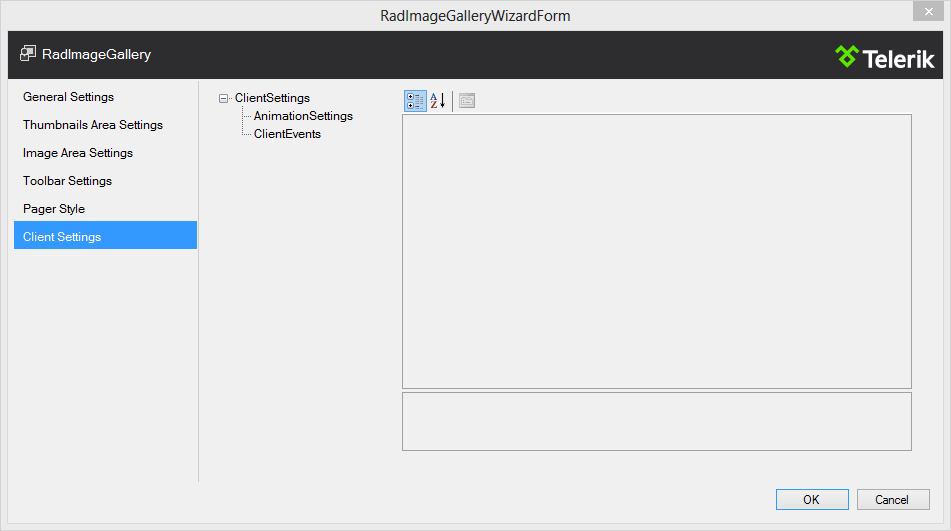
Task: Select the Client Settings section
Action: click(62, 237)
